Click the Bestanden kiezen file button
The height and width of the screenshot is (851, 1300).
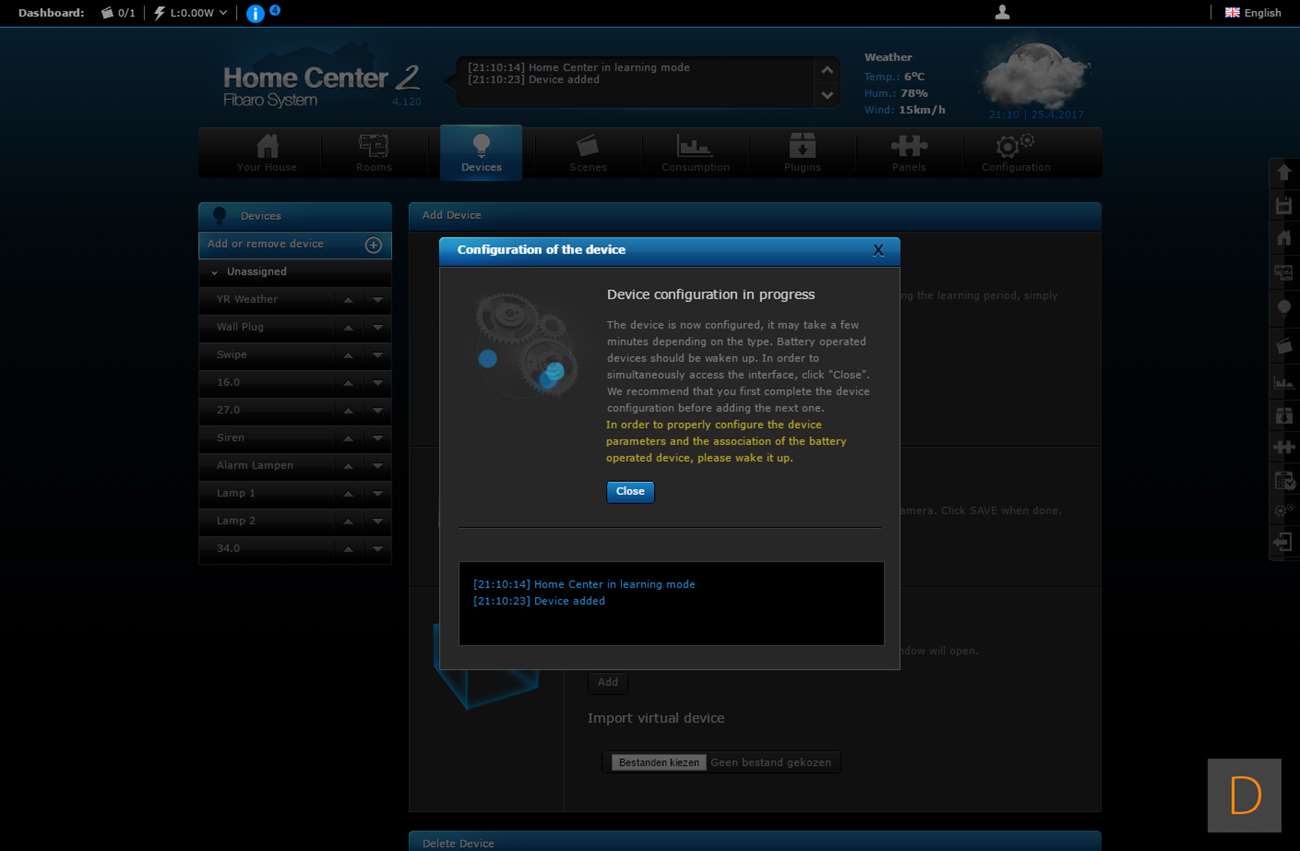[x=659, y=762]
